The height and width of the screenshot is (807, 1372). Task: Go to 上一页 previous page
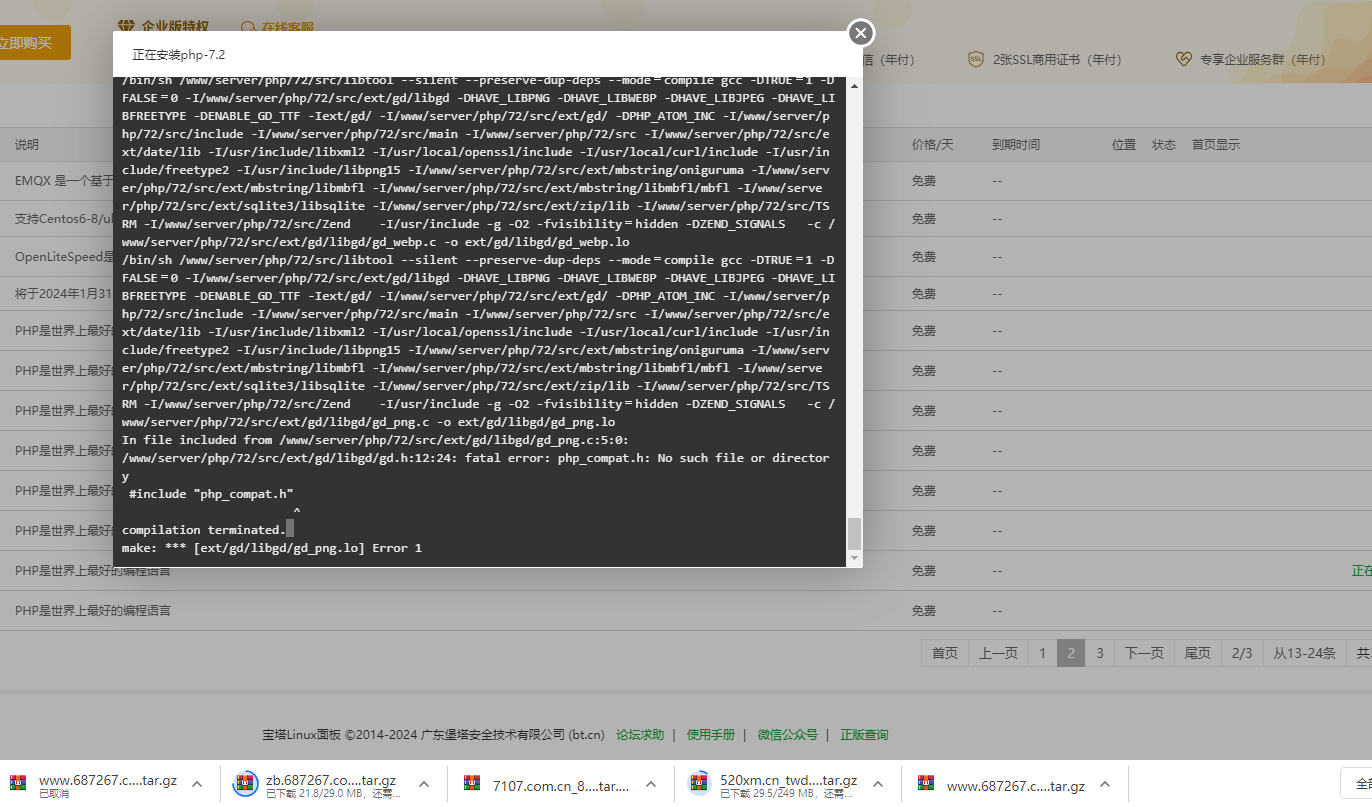click(x=998, y=653)
